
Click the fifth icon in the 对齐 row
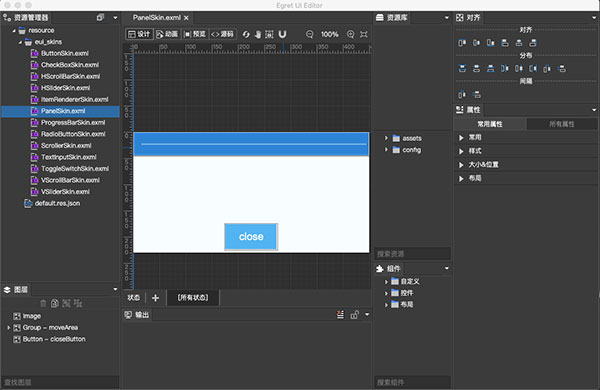pos(519,43)
